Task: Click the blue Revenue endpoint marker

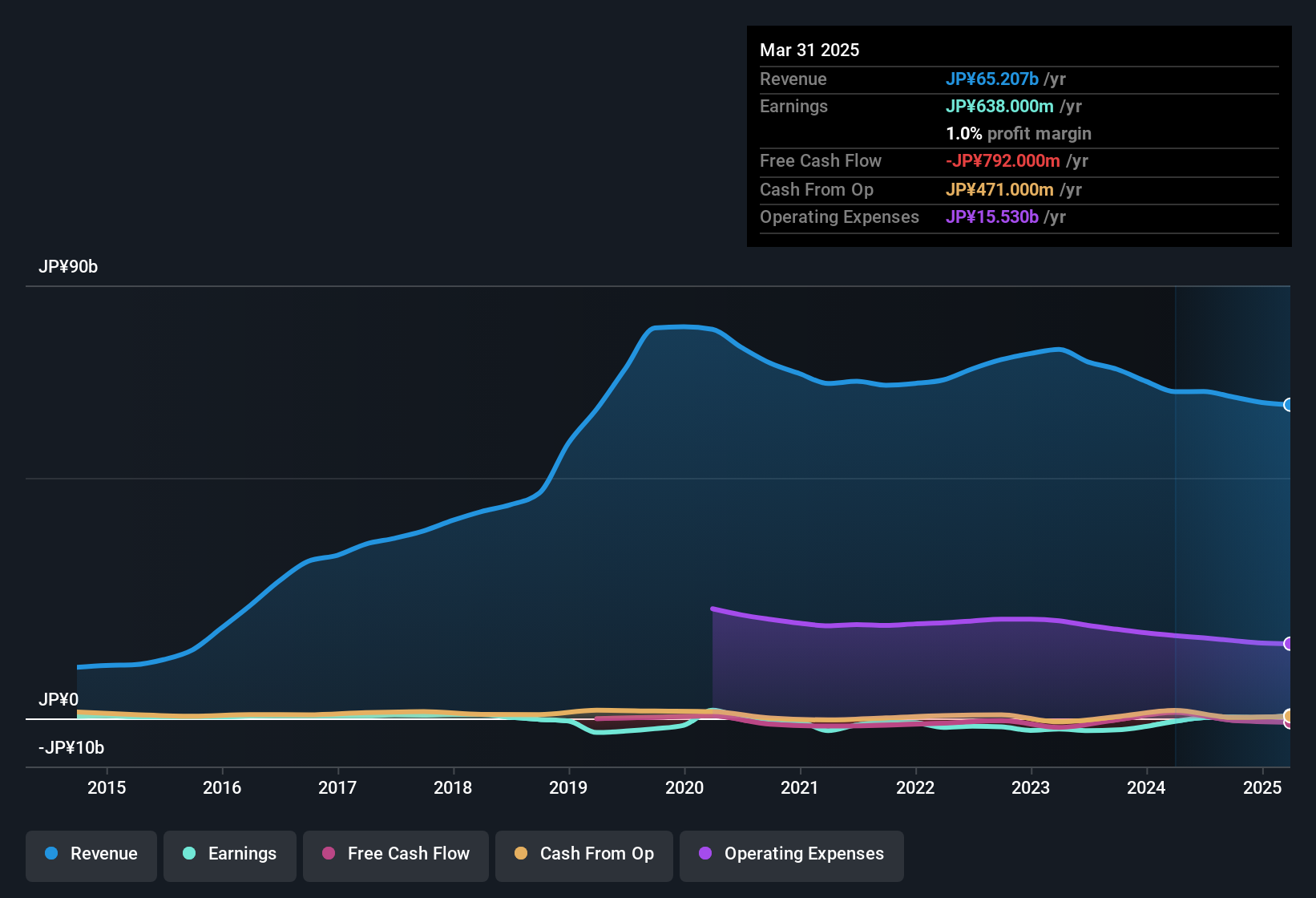Action: coord(1289,405)
